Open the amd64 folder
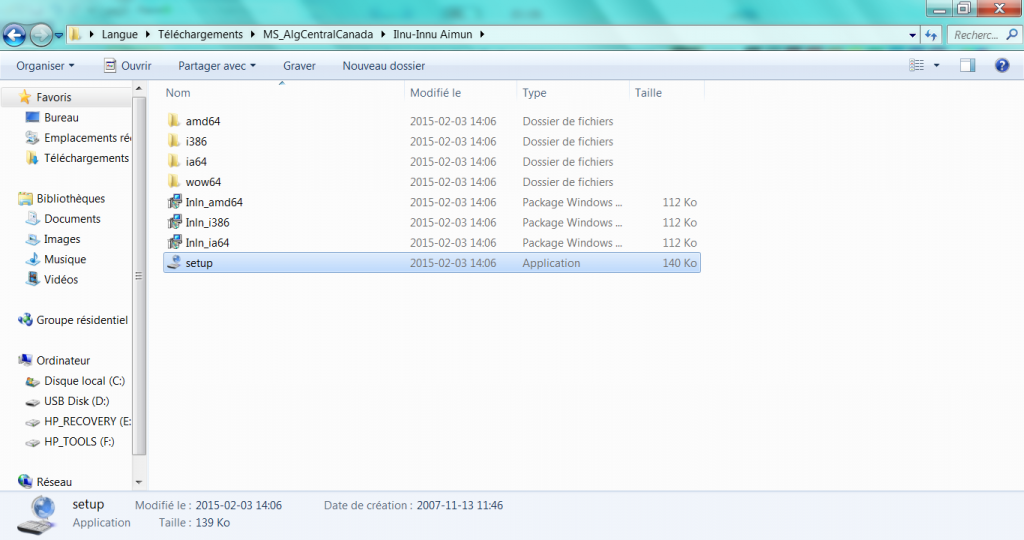 pos(203,121)
